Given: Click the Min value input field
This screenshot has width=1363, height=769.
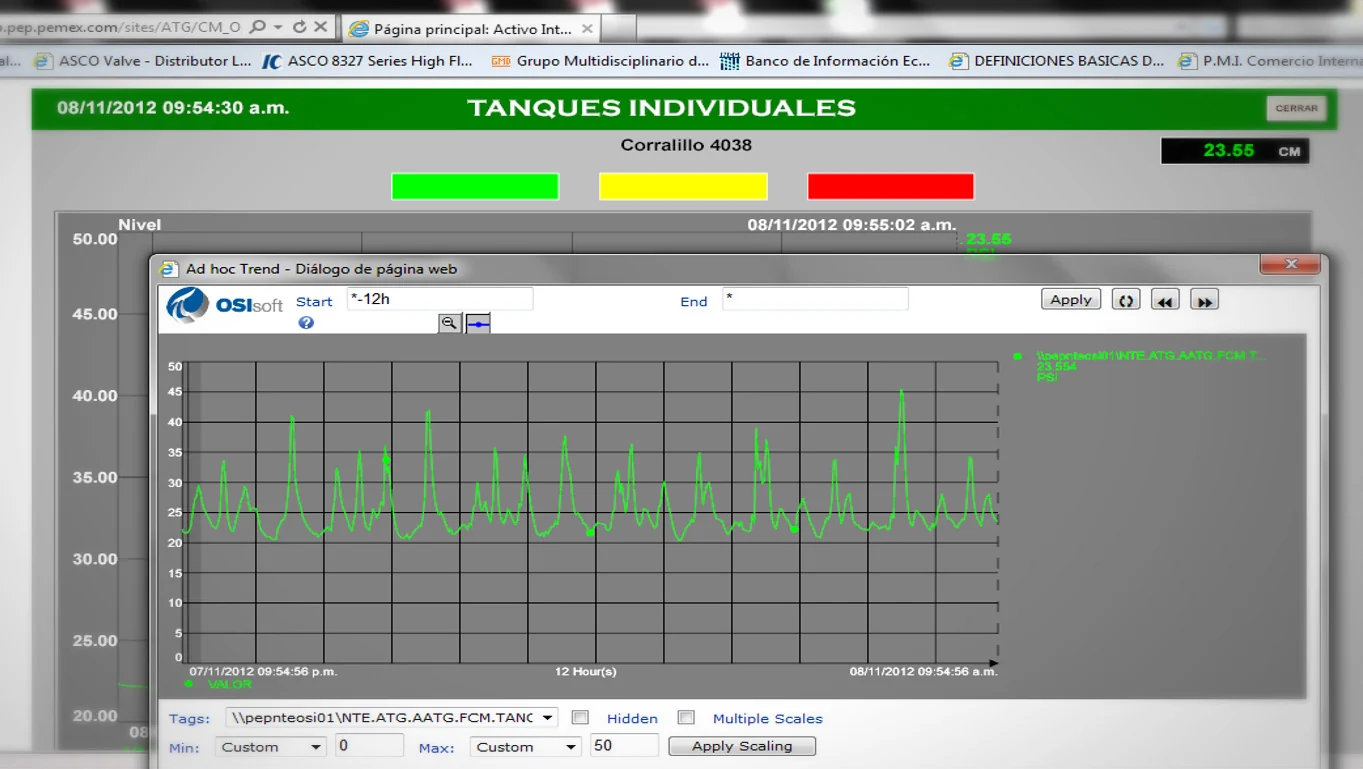Looking at the screenshot, I should tap(369, 746).
